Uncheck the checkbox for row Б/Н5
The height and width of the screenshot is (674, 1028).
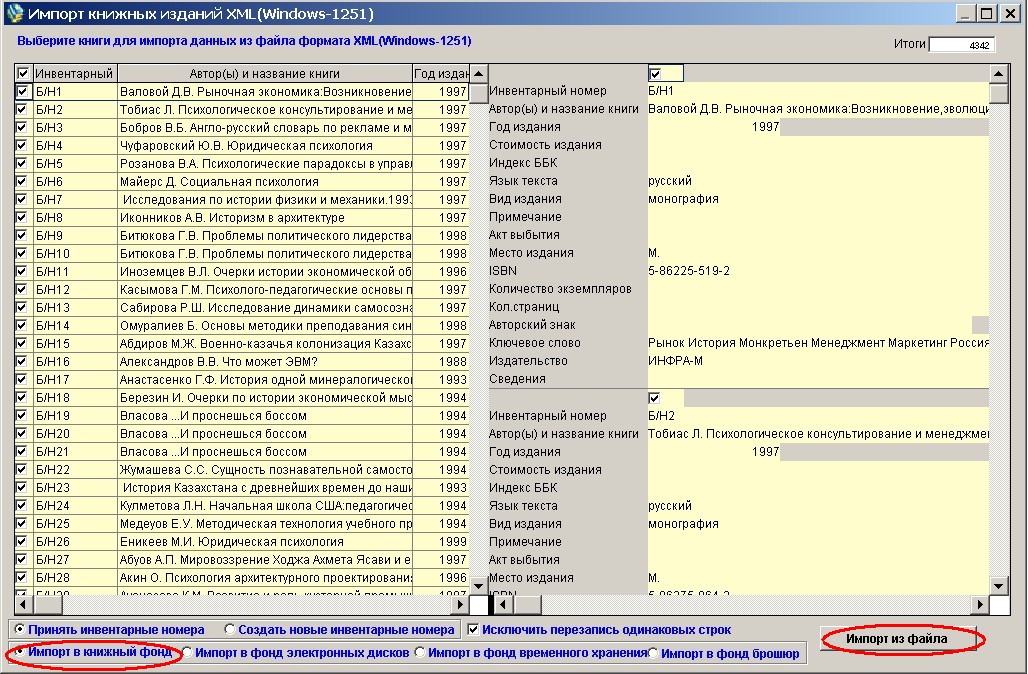(x=23, y=164)
